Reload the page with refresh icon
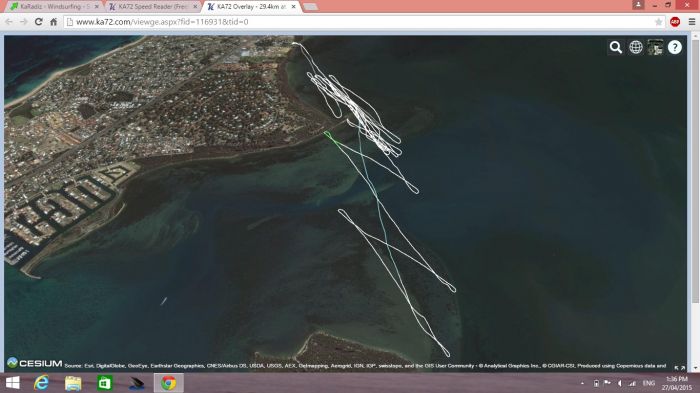Image resolution: width=700 pixels, height=393 pixels. (x=39, y=22)
